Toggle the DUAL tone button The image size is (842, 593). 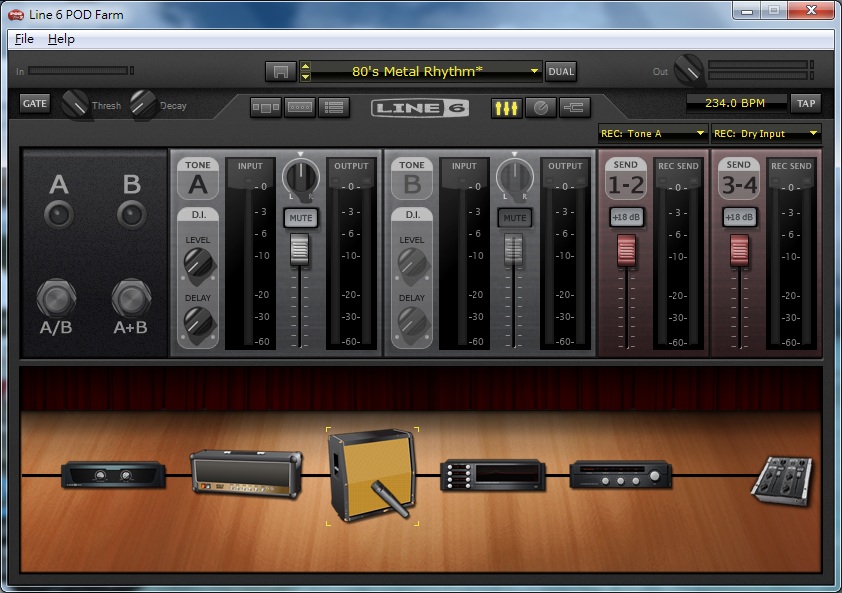pyautogui.click(x=561, y=71)
